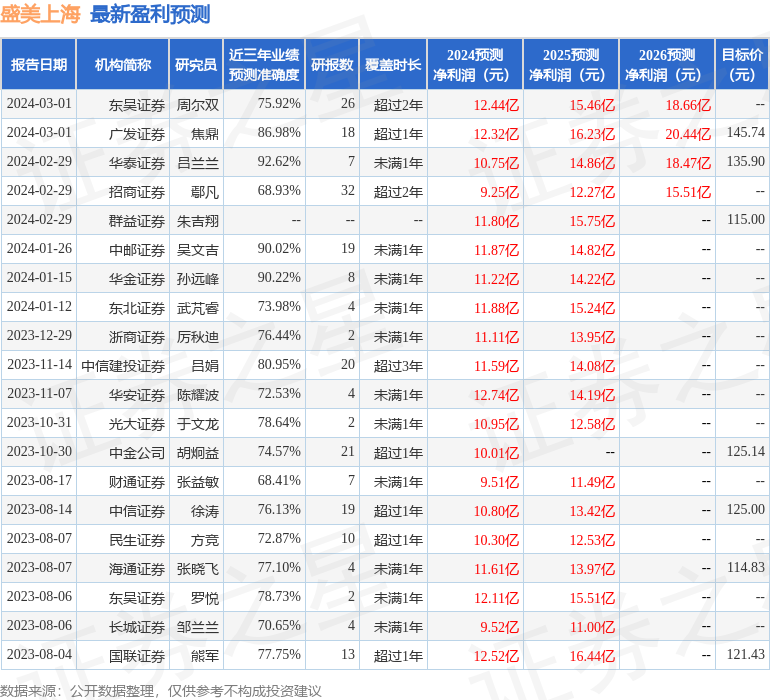Click the 研报数 column header

click(x=332, y=64)
